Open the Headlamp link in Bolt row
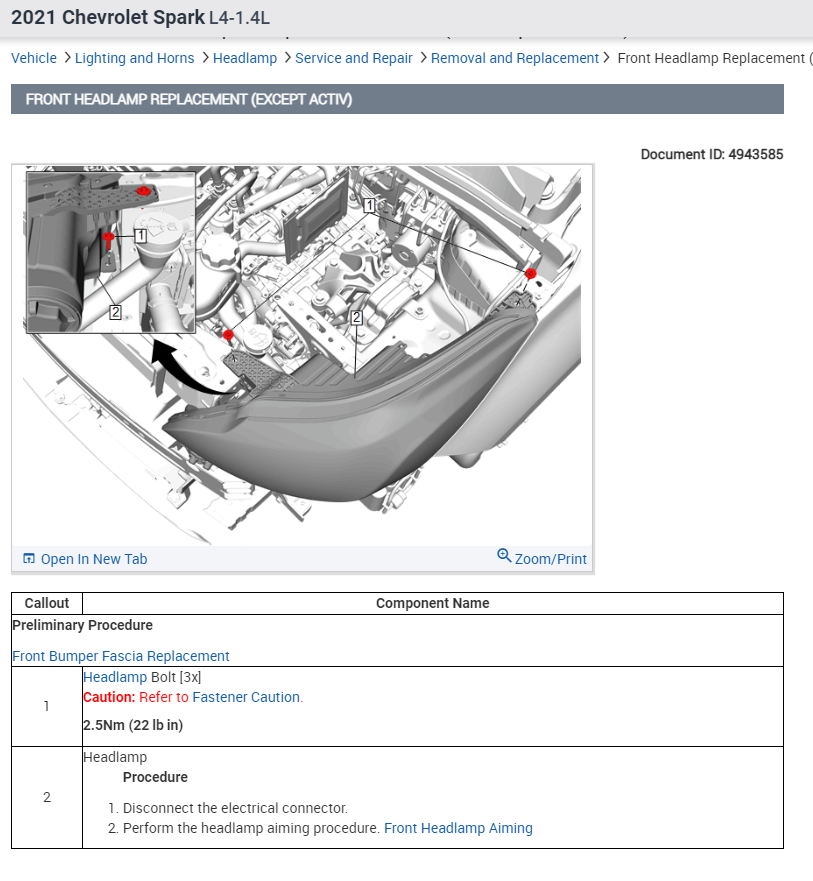Image resolution: width=813 pixels, height=881 pixels. [115, 677]
